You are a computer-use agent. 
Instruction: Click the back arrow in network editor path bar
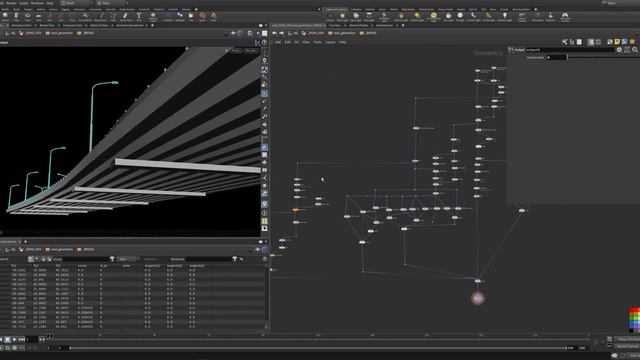(274, 33)
